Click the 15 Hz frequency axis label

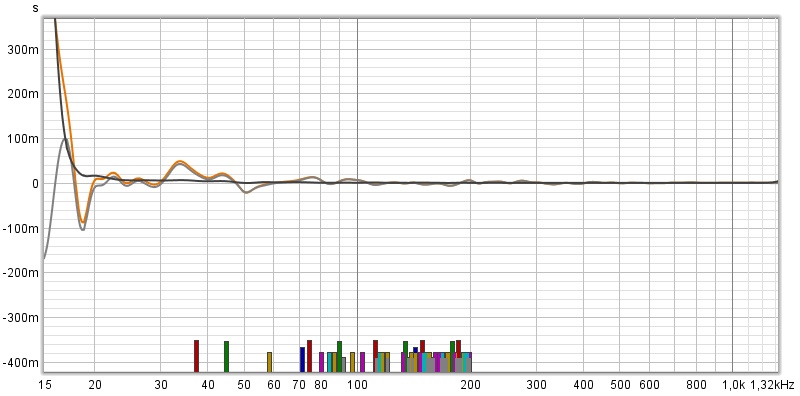coord(44,385)
